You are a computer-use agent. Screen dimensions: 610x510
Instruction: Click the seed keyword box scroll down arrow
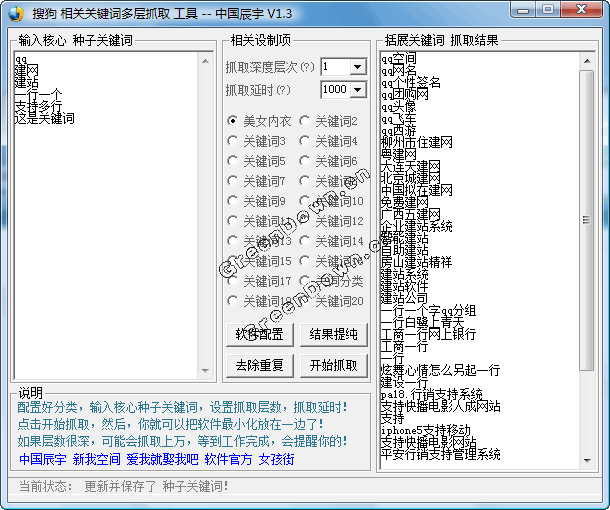205,371
